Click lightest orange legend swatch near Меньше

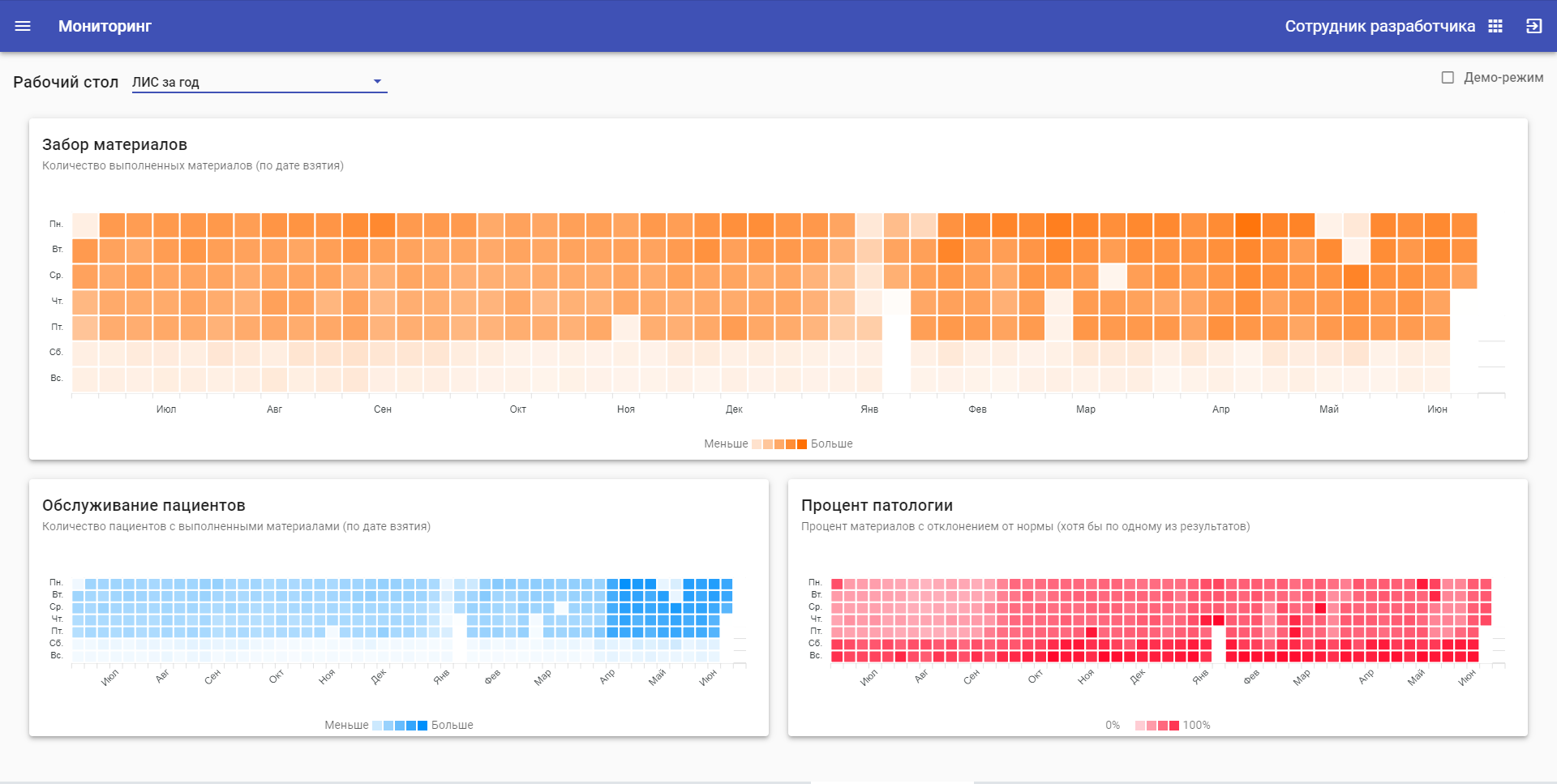pyautogui.click(x=757, y=444)
